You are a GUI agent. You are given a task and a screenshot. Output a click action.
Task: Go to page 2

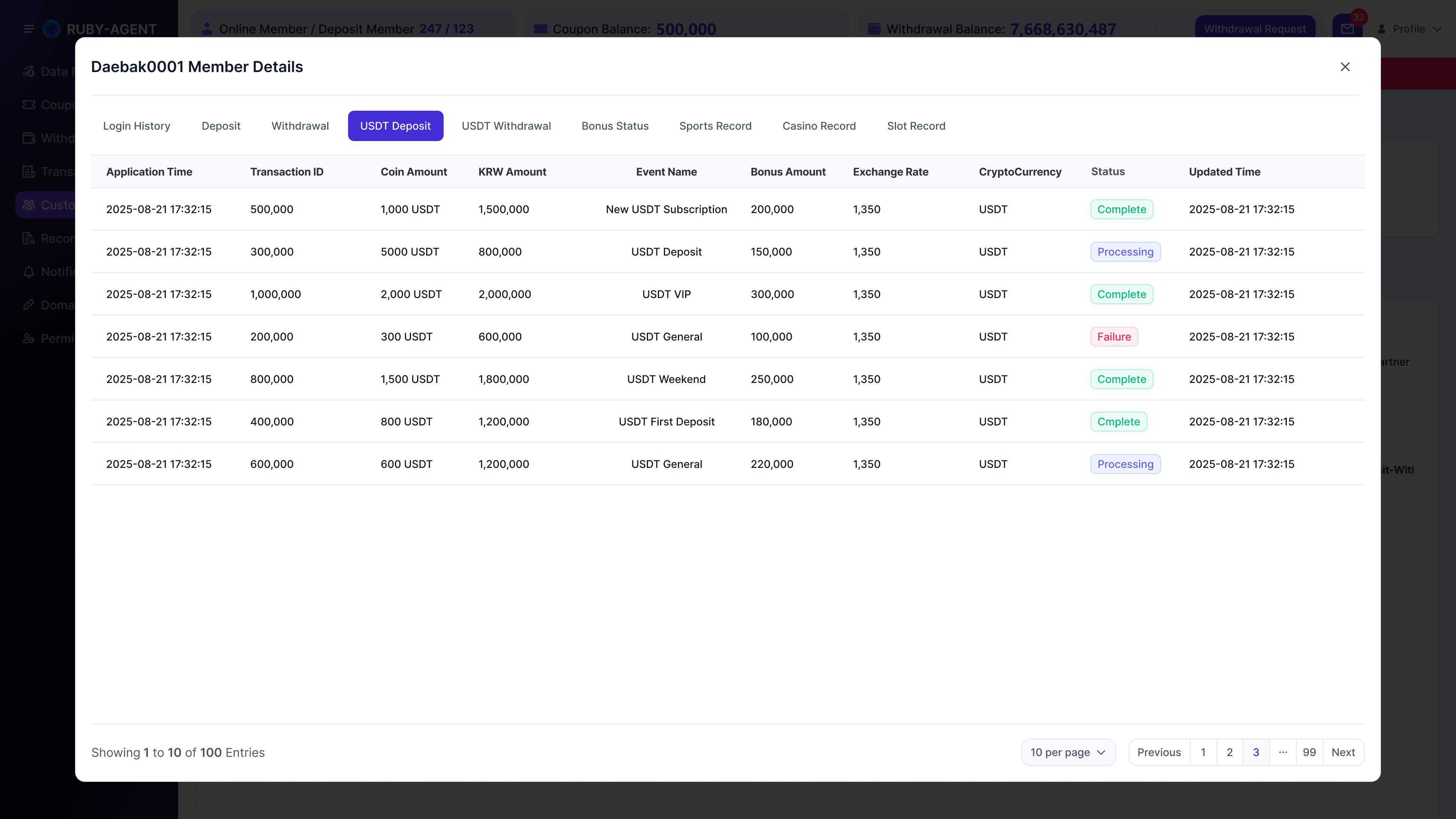tap(1229, 752)
